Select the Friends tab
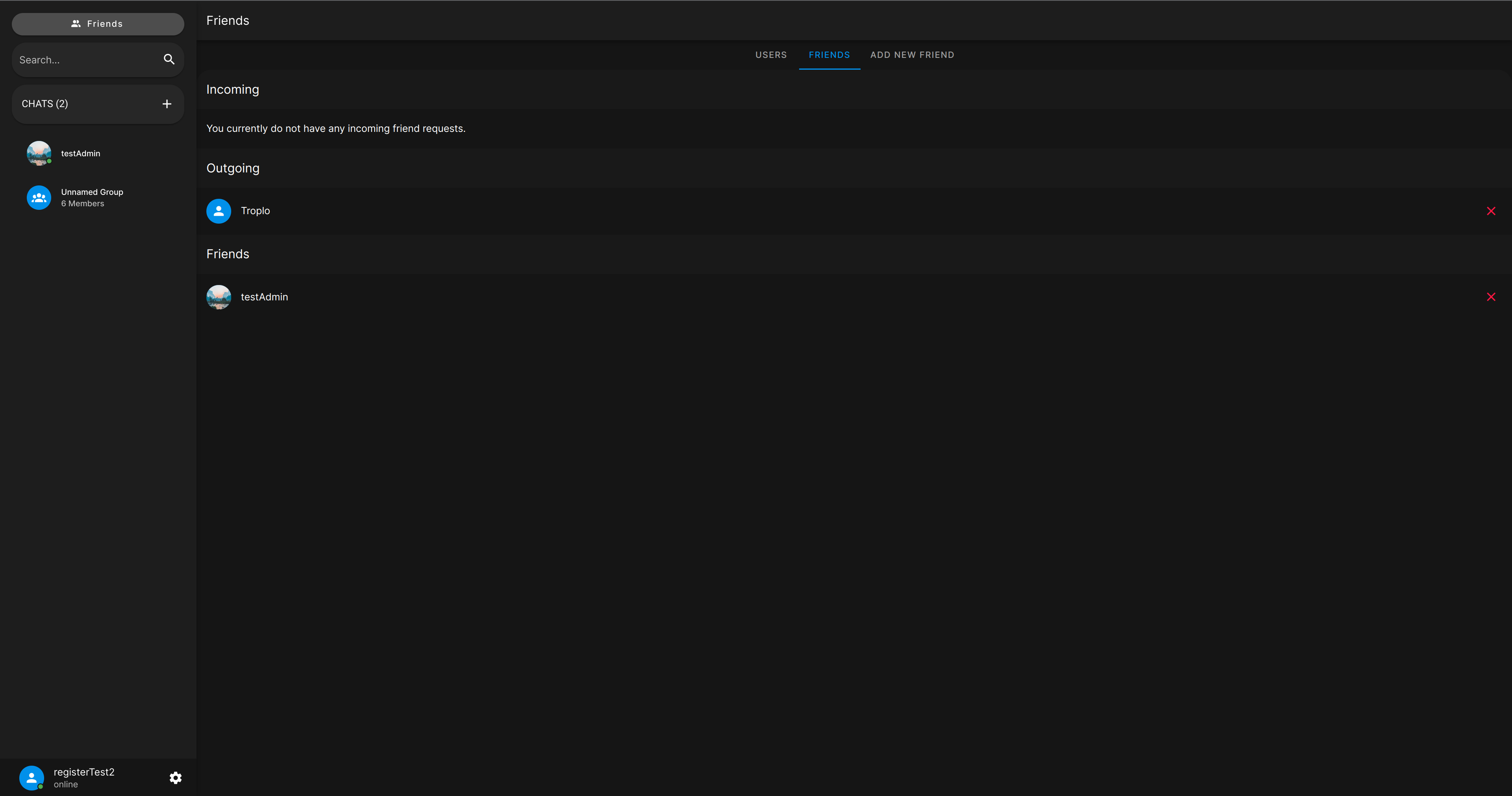 (829, 55)
